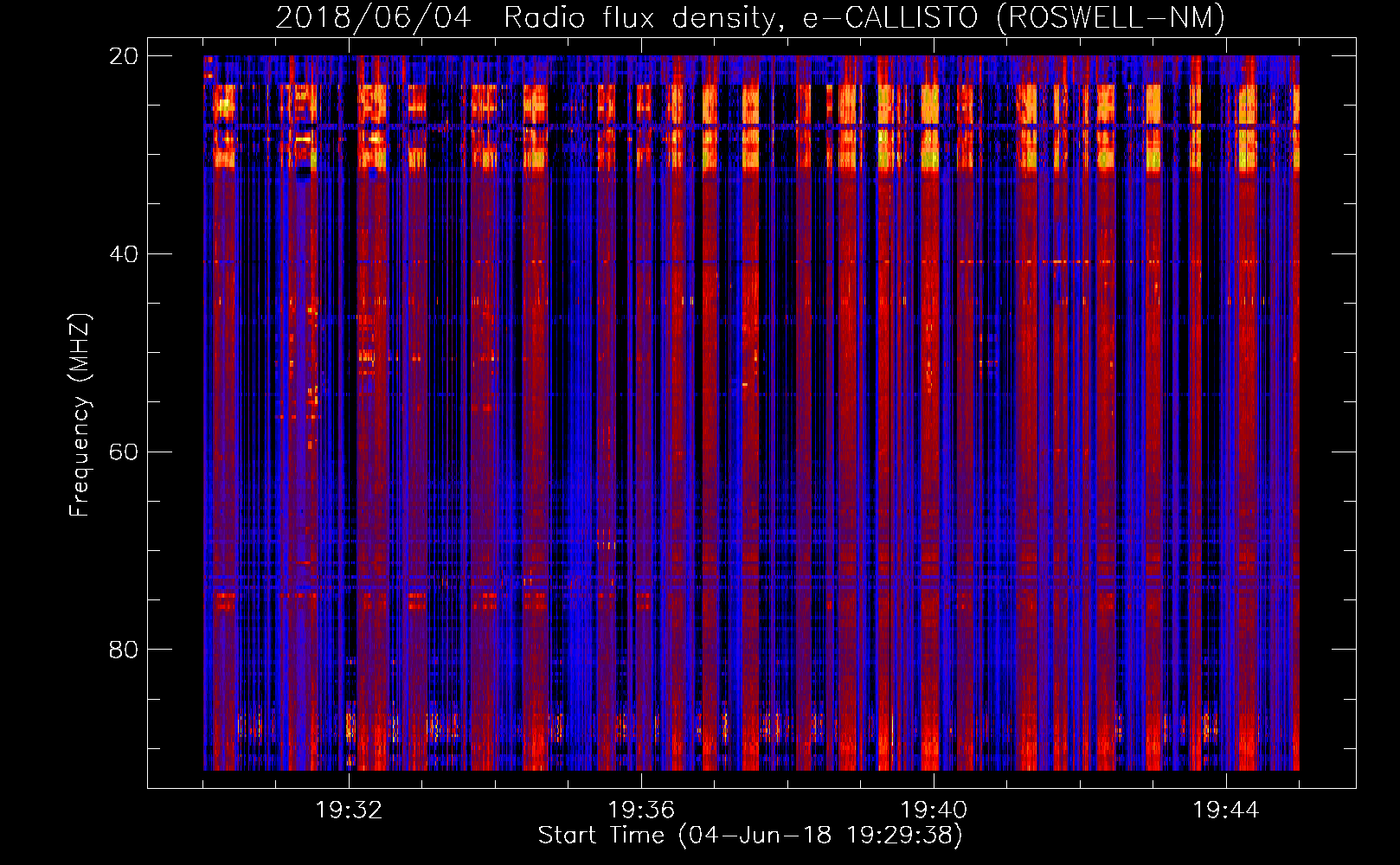Click the plot title 'Radio flux density, e-CALLISTO (ROSWELL-NM)'
The width and height of the screenshot is (1400, 865).
pyautogui.click(x=864, y=17)
